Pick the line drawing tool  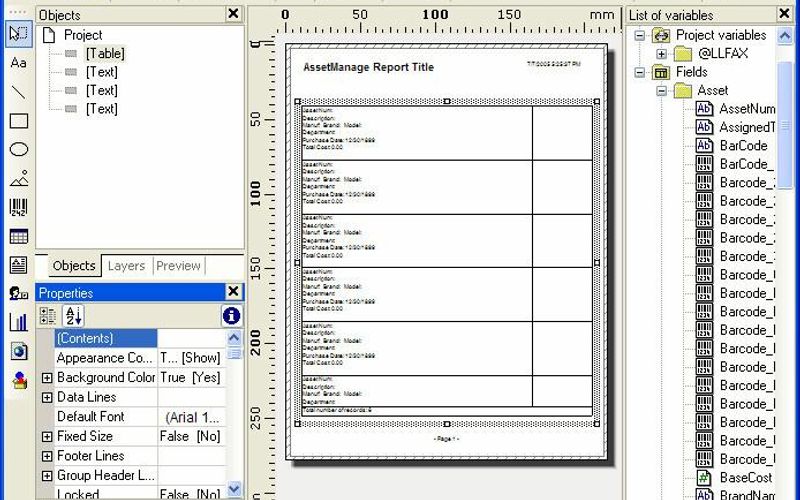pyautogui.click(x=18, y=92)
